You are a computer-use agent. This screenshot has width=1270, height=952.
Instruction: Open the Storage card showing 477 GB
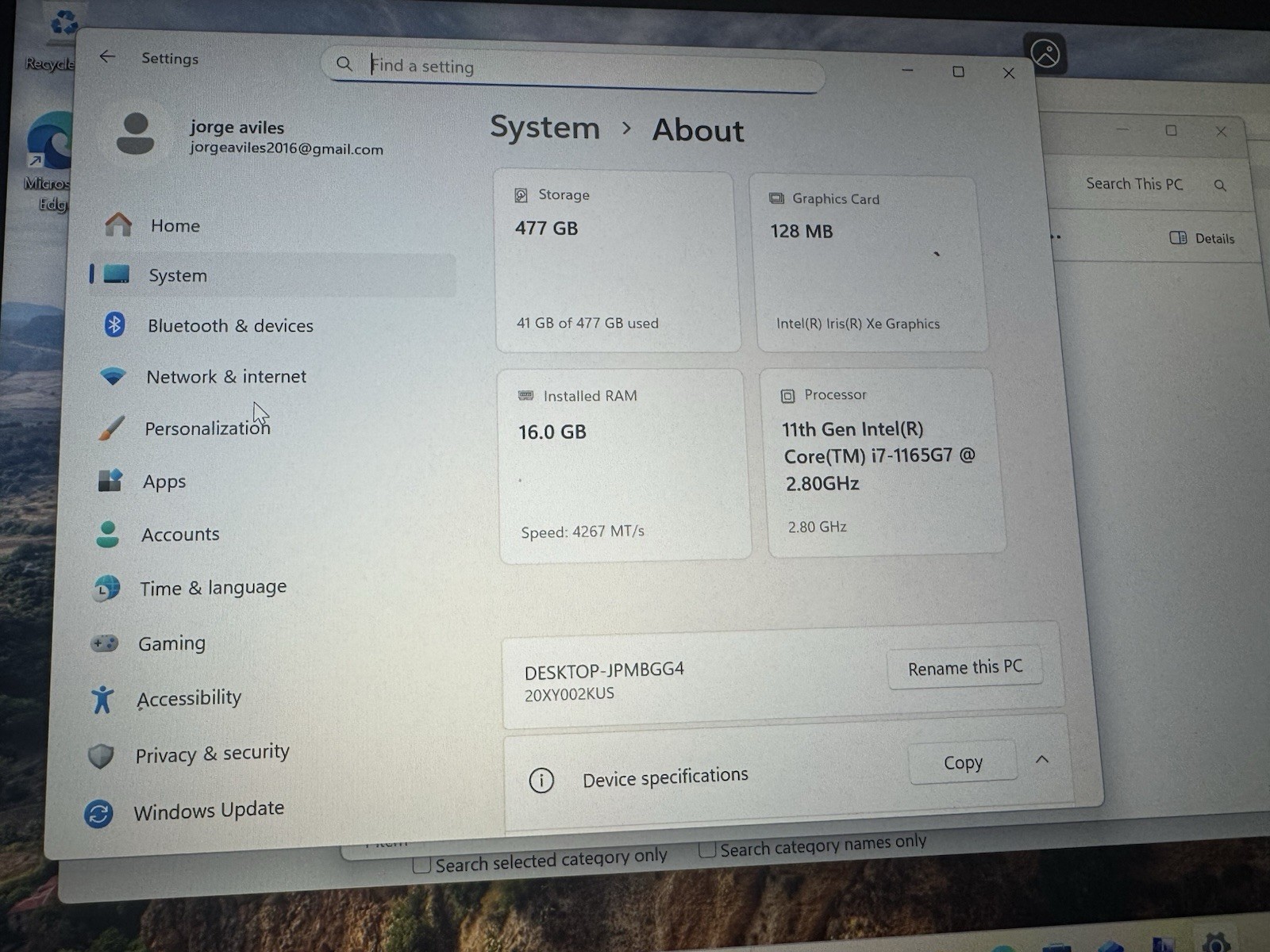[x=618, y=260]
